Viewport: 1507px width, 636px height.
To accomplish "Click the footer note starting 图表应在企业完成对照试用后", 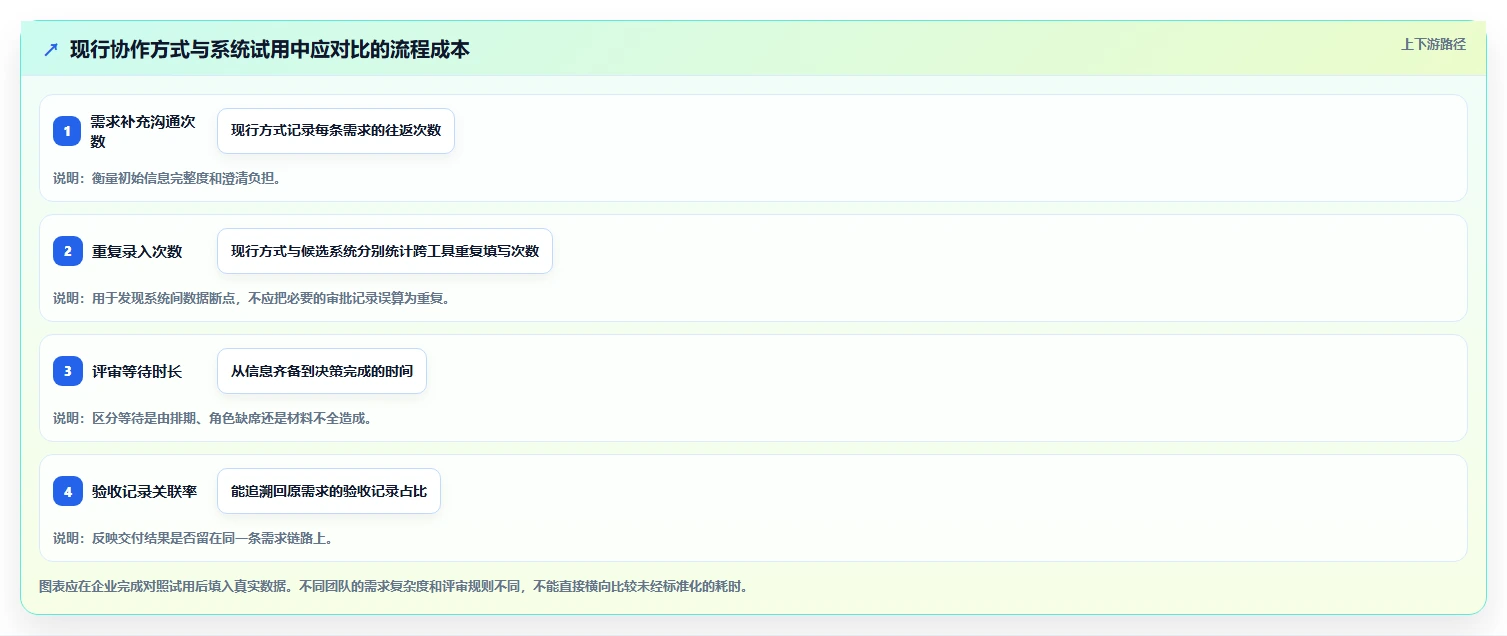I will pos(393,586).
